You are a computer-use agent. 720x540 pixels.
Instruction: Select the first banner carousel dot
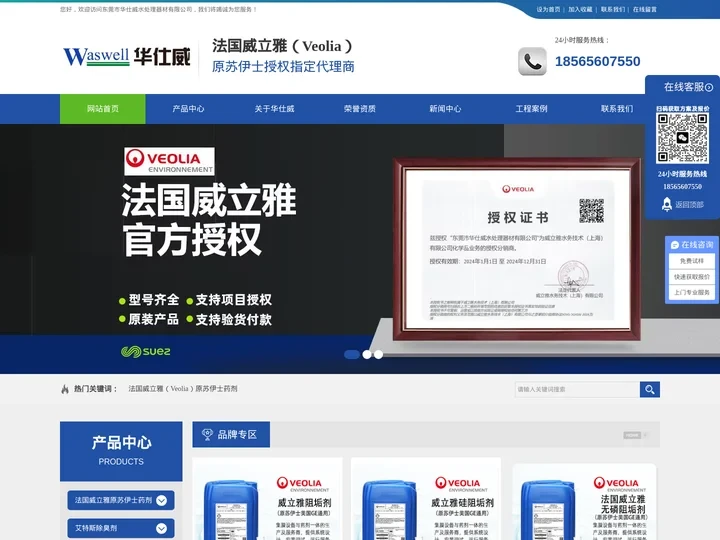point(352,354)
